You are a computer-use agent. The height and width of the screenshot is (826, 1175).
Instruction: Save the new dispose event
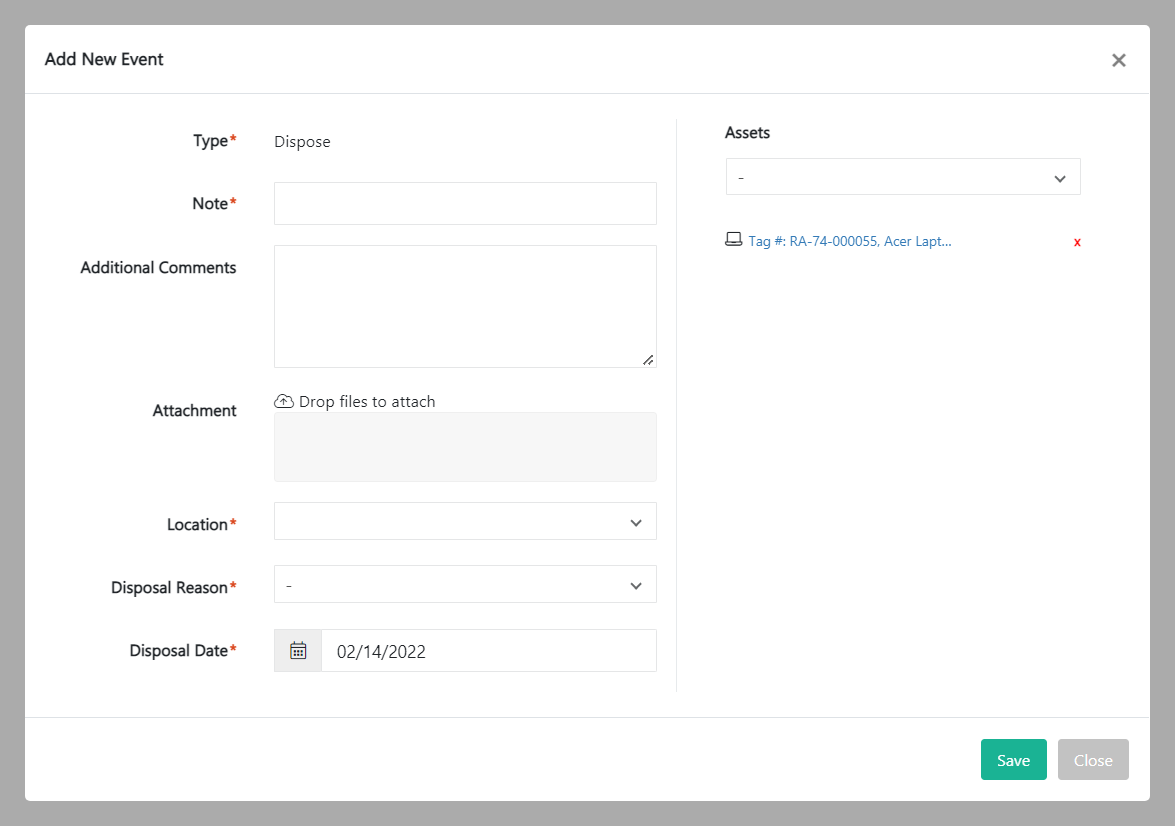tap(1013, 760)
